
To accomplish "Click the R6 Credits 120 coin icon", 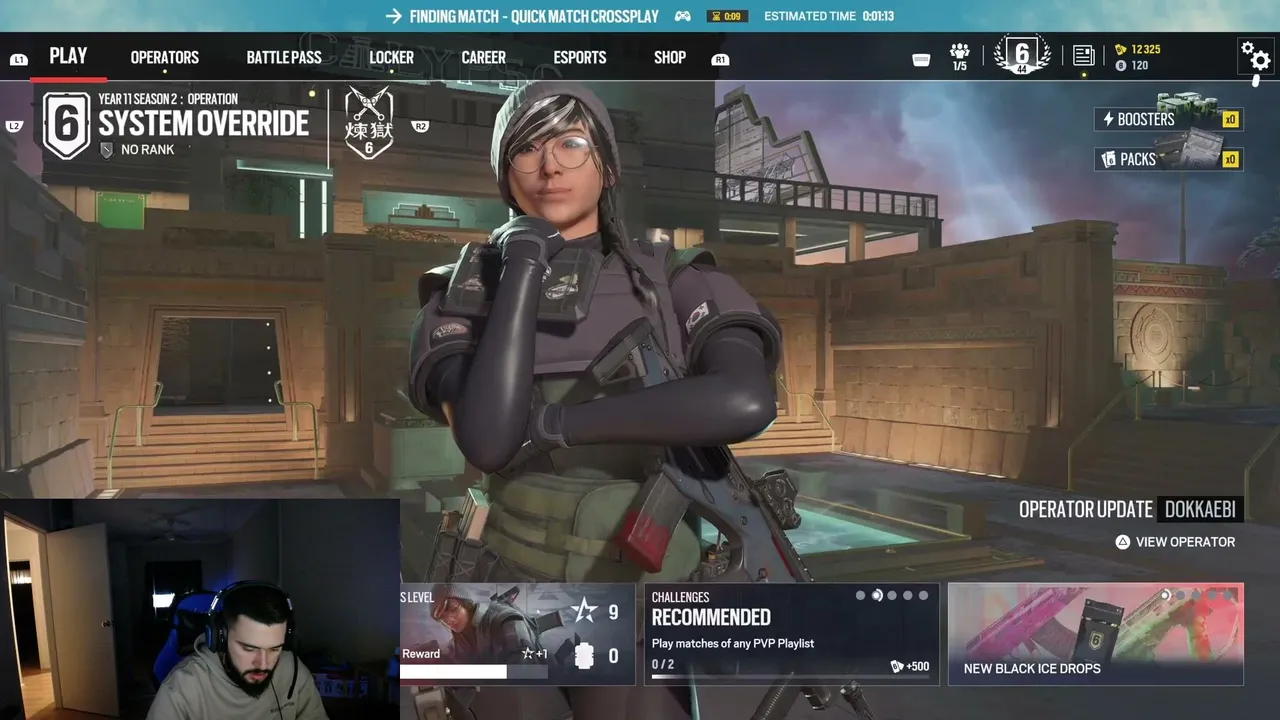I will (1120, 65).
